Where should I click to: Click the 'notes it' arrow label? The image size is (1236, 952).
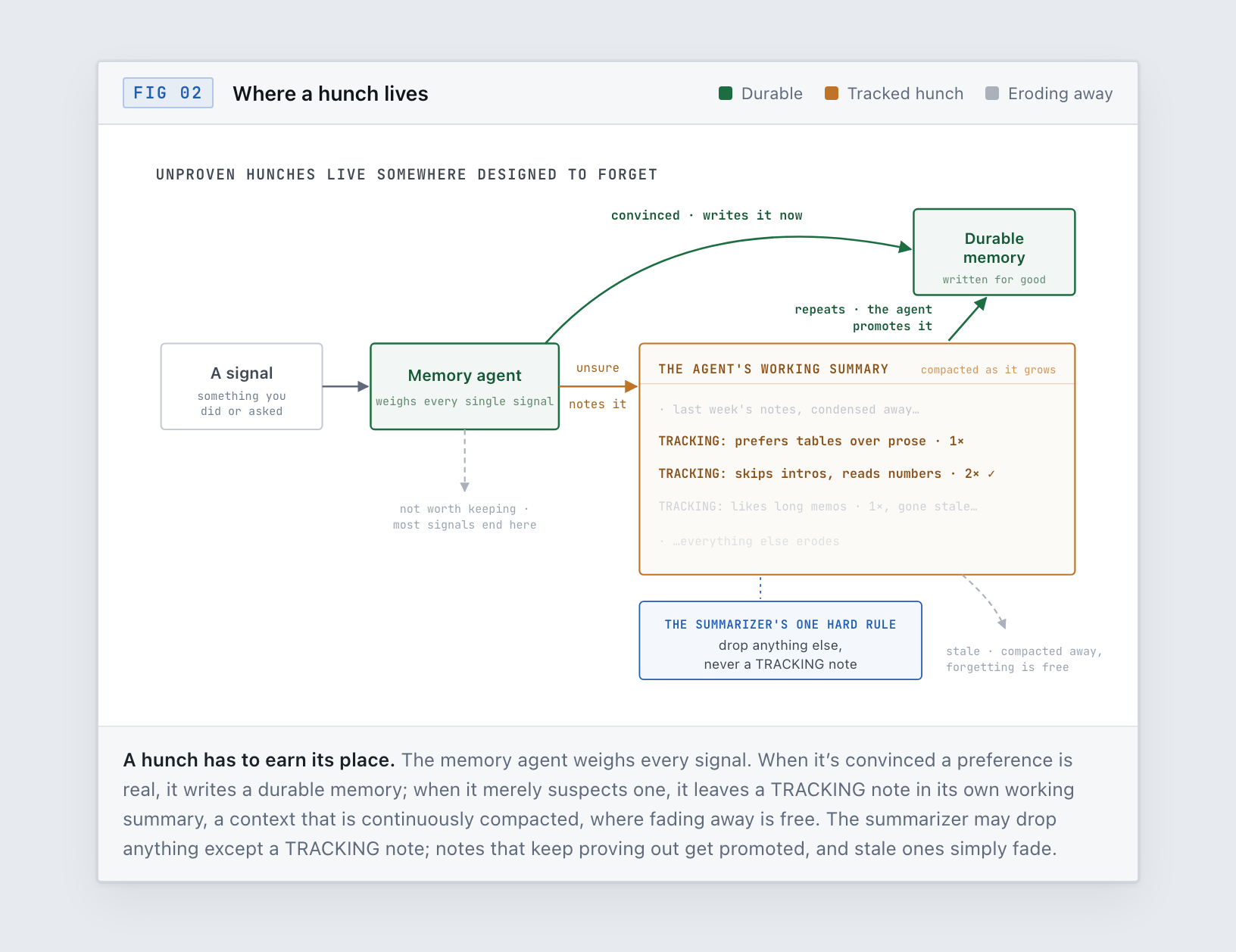[x=598, y=404]
